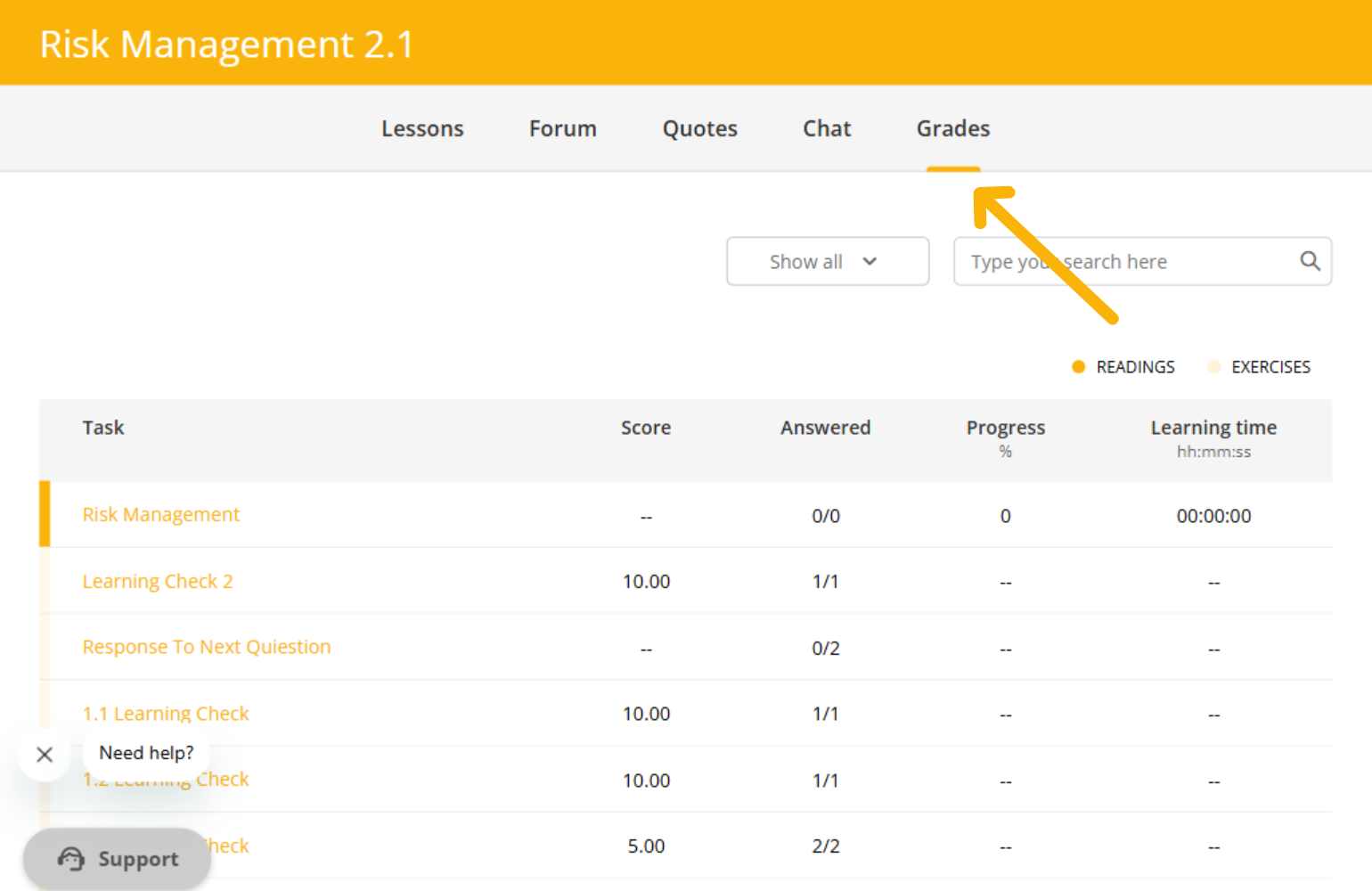Click the Support headset icon

71,859
